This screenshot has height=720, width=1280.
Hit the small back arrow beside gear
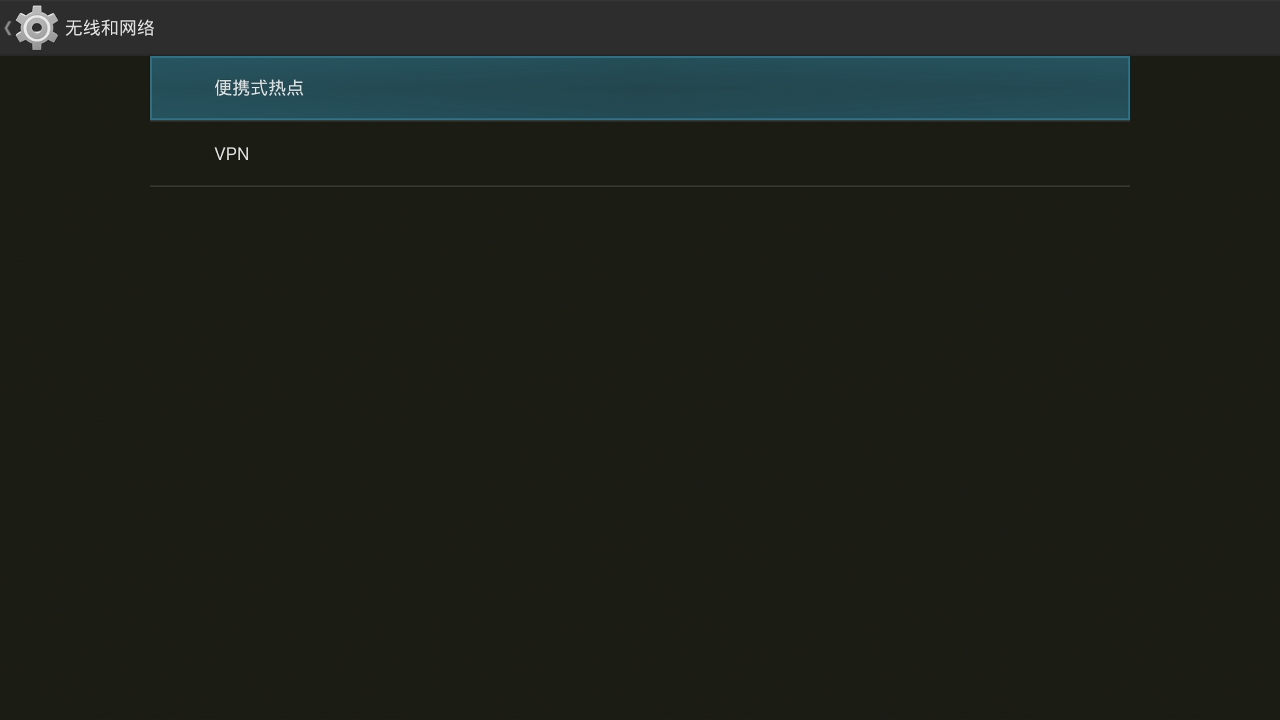tap(8, 28)
